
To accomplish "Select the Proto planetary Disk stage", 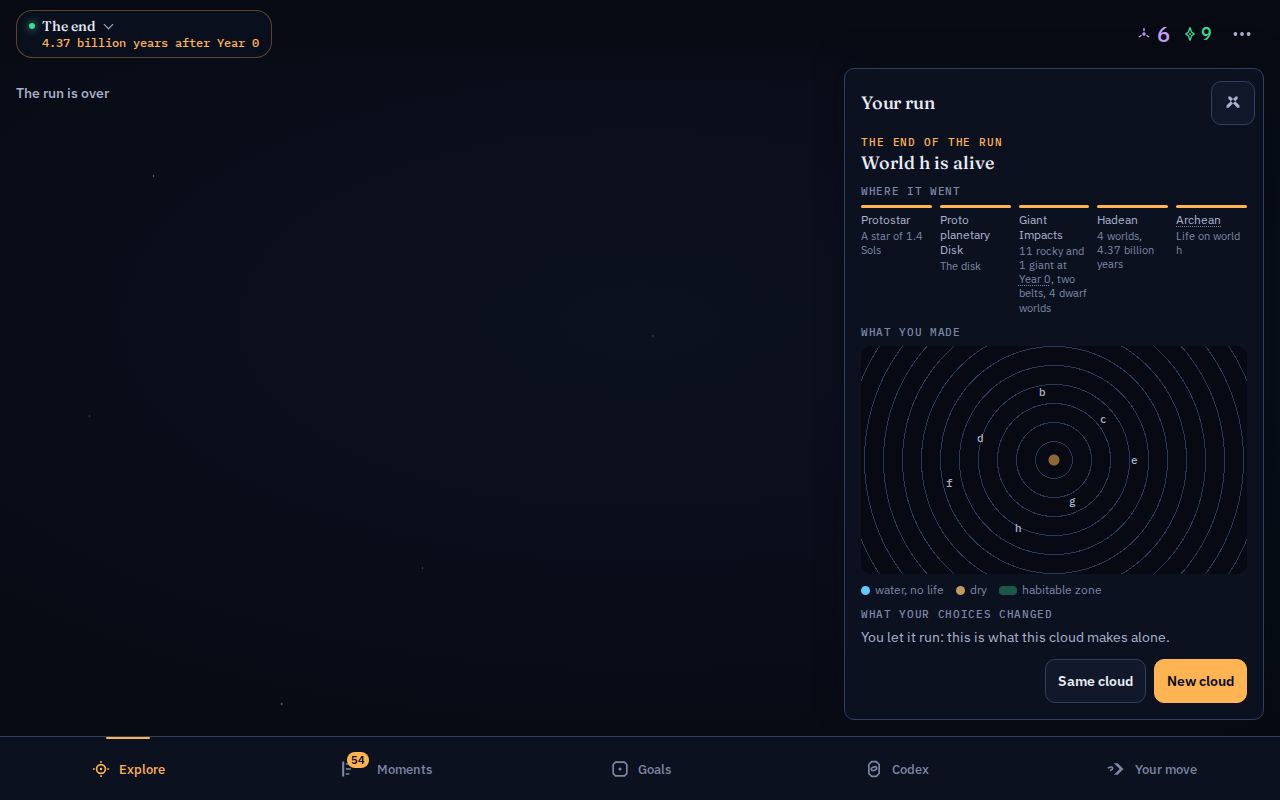I will (975, 241).
